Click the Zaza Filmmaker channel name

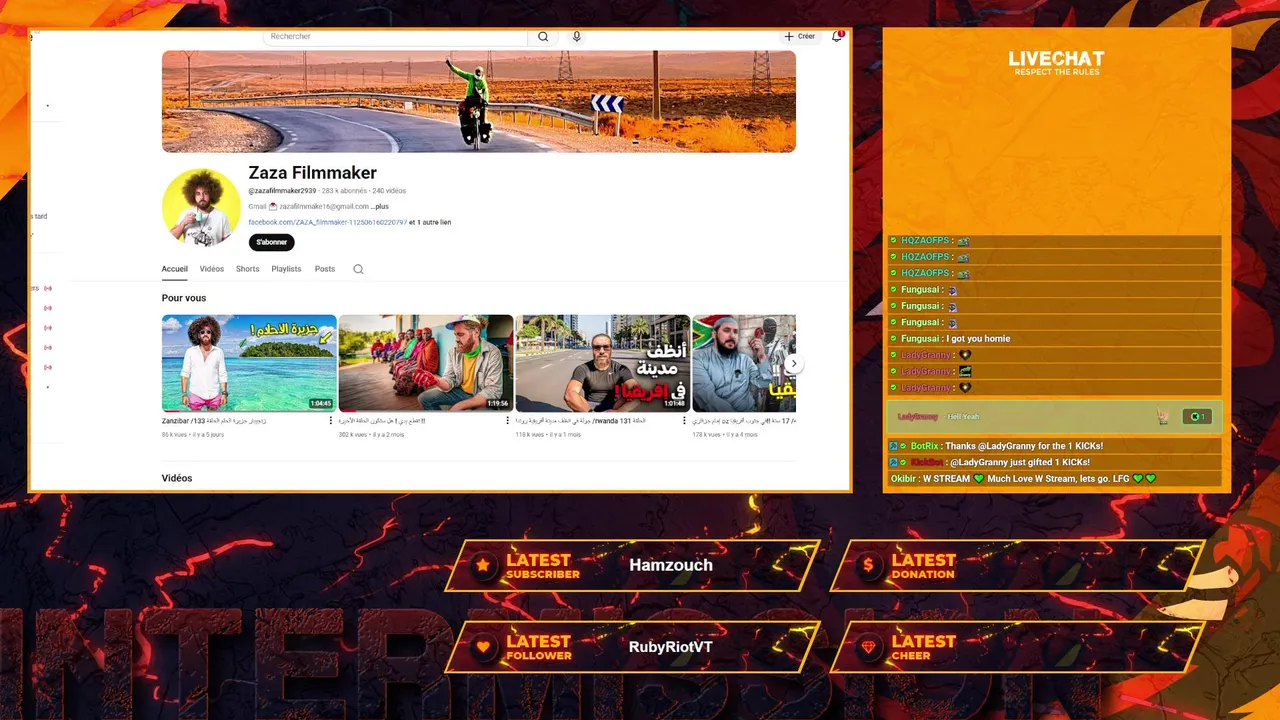[x=312, y=173]
